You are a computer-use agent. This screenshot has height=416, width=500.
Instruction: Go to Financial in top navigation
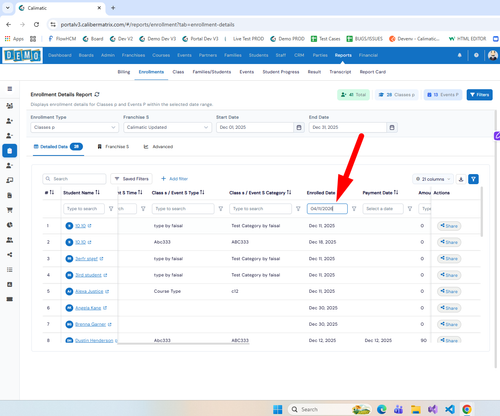(368, 55)
